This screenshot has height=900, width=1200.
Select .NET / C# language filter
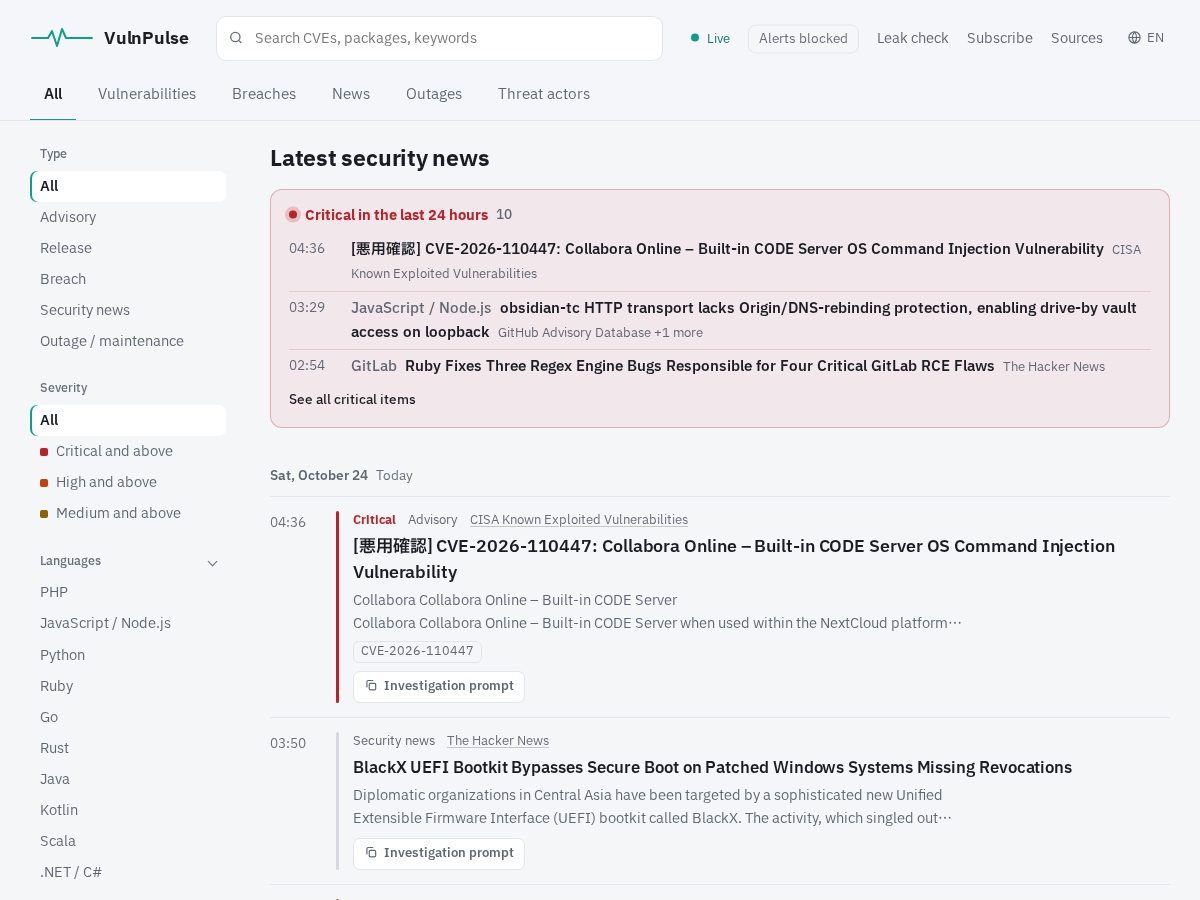coord(128,872)
